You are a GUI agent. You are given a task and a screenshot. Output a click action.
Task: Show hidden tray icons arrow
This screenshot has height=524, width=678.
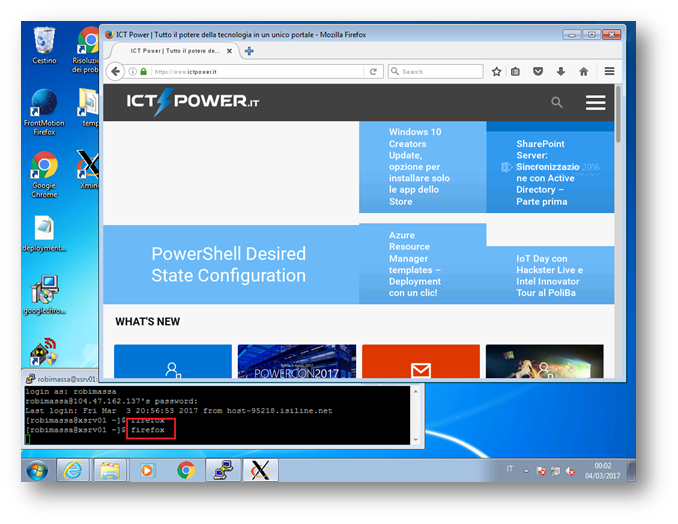[526, 471]
